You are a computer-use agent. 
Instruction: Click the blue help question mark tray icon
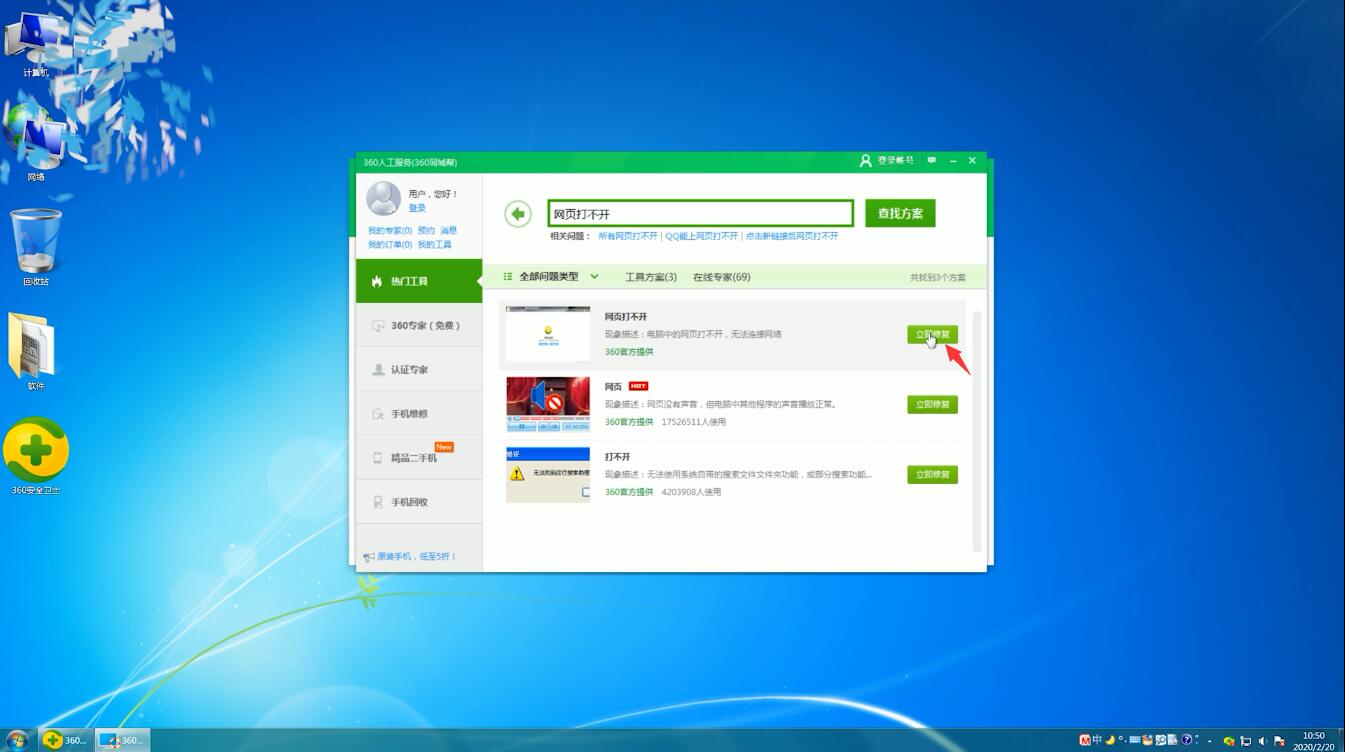tap(1186, 740)
